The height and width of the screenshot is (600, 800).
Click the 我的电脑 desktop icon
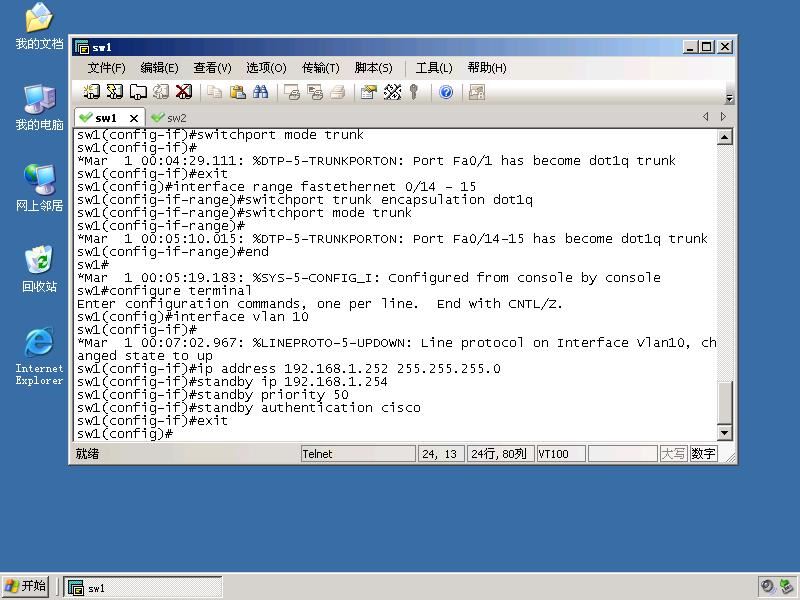(x=39, y=107)
